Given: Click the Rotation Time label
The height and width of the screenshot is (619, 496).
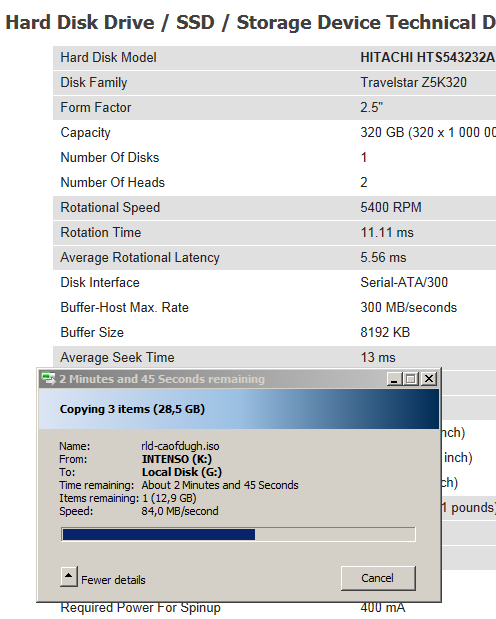Looking at the screenshot, I should point(101,233).
